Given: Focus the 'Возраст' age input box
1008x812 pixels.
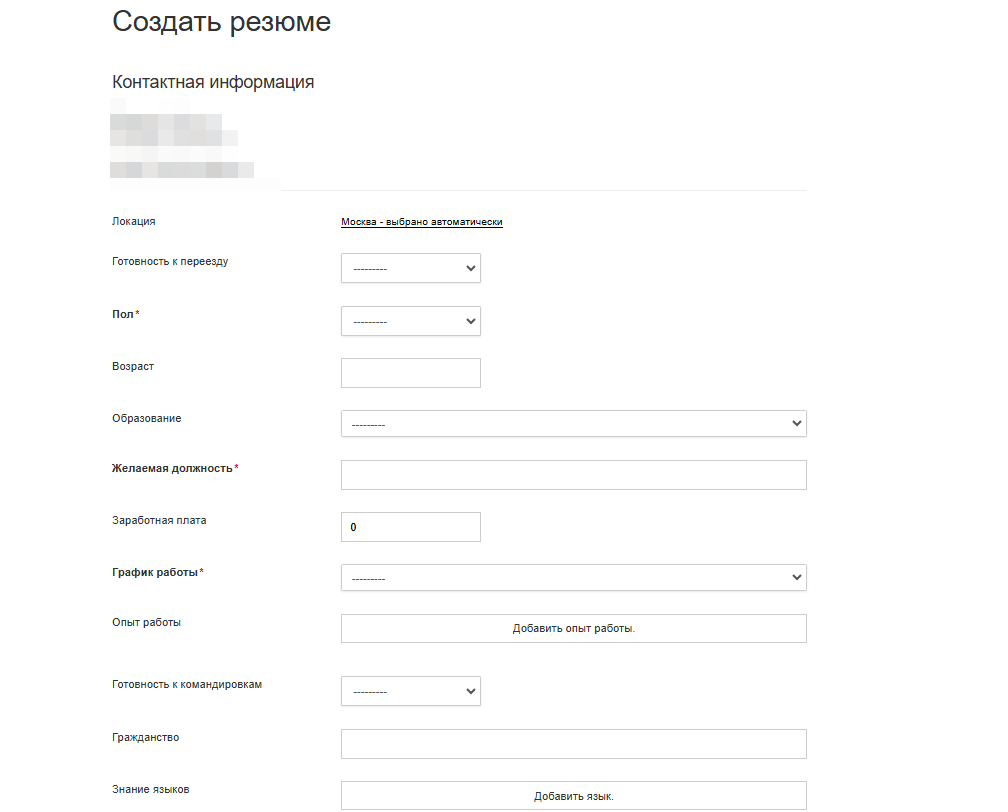Looking at the screenshot, I should [x=410, y=373].
